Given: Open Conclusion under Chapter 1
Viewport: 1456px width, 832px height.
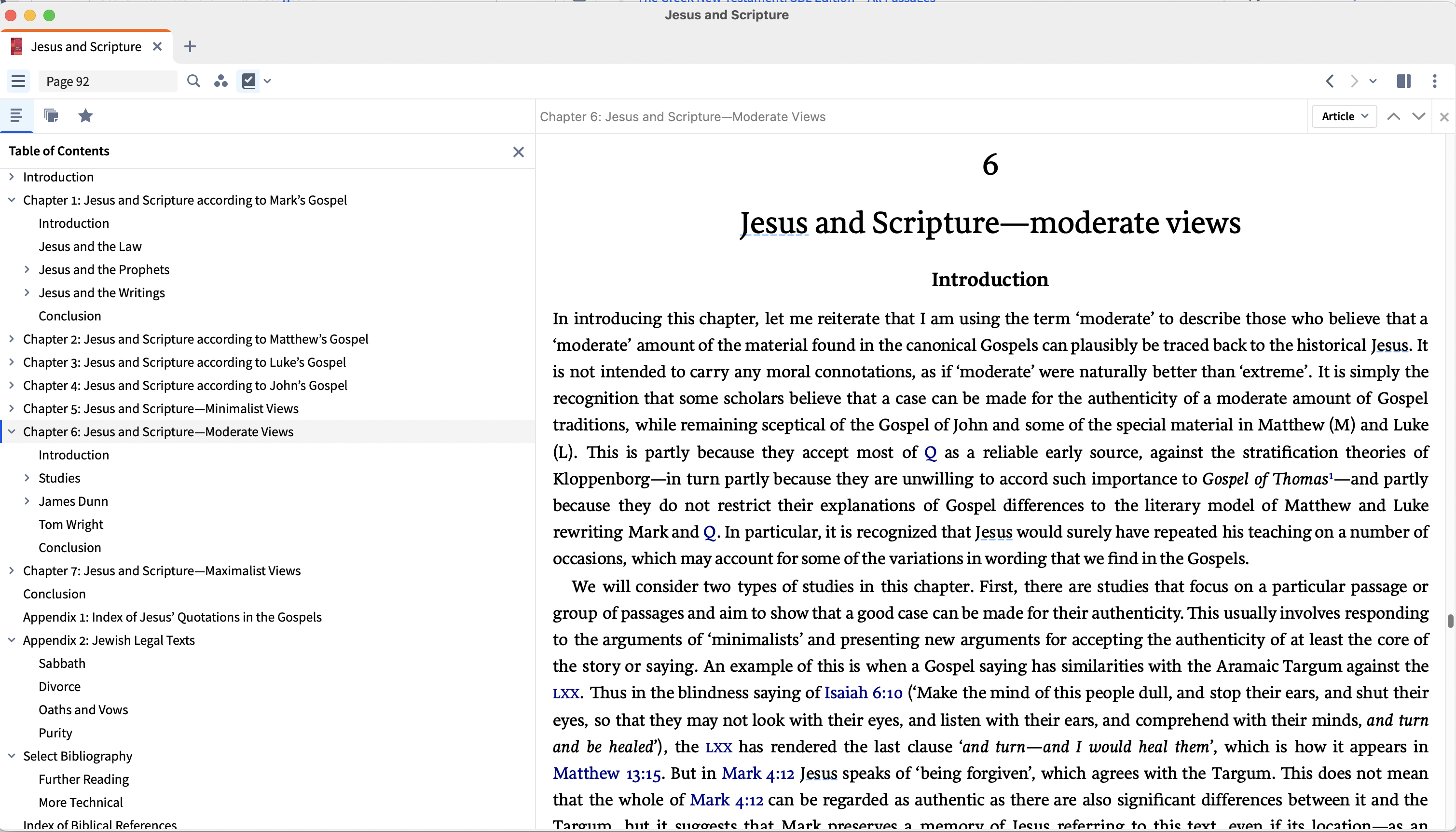Looking at the screenshot, I should [x=69, y=316].
